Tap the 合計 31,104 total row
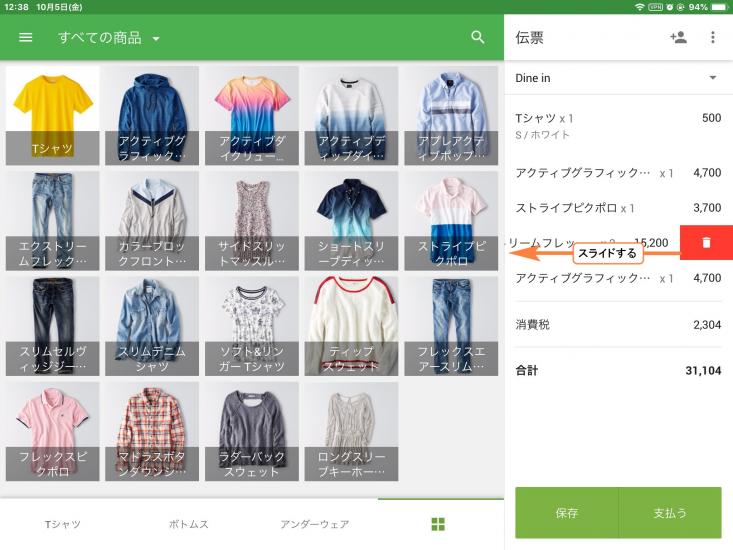 618,371
